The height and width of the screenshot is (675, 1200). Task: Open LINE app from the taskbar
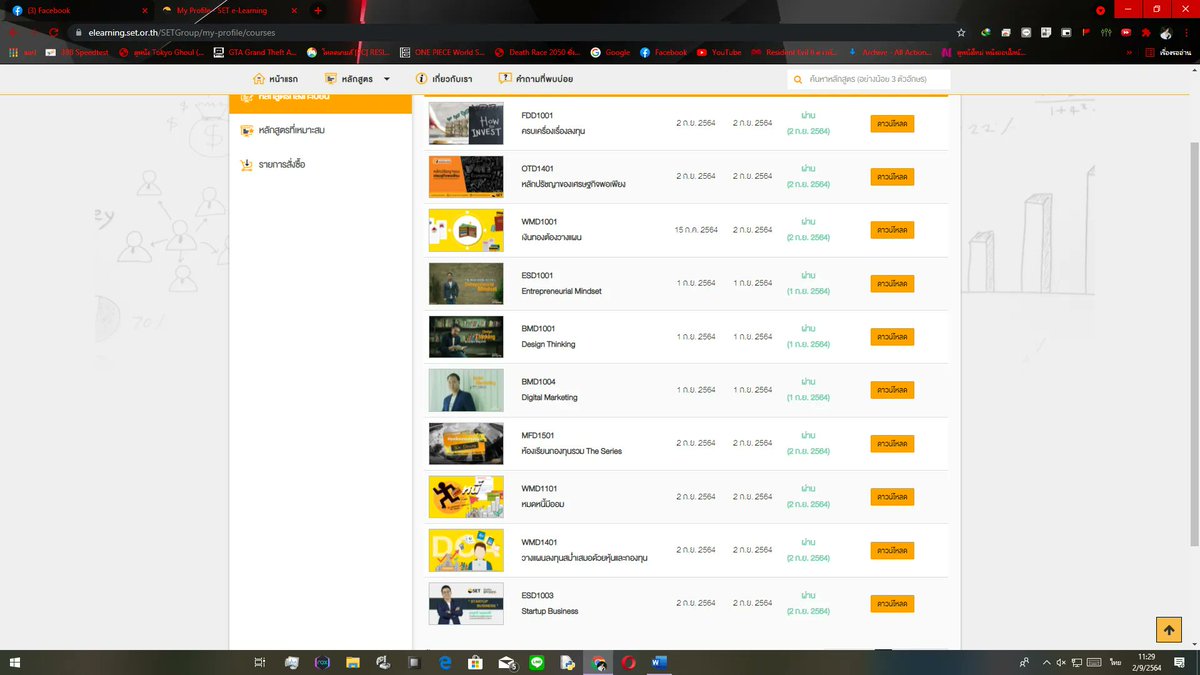point(537,662)
